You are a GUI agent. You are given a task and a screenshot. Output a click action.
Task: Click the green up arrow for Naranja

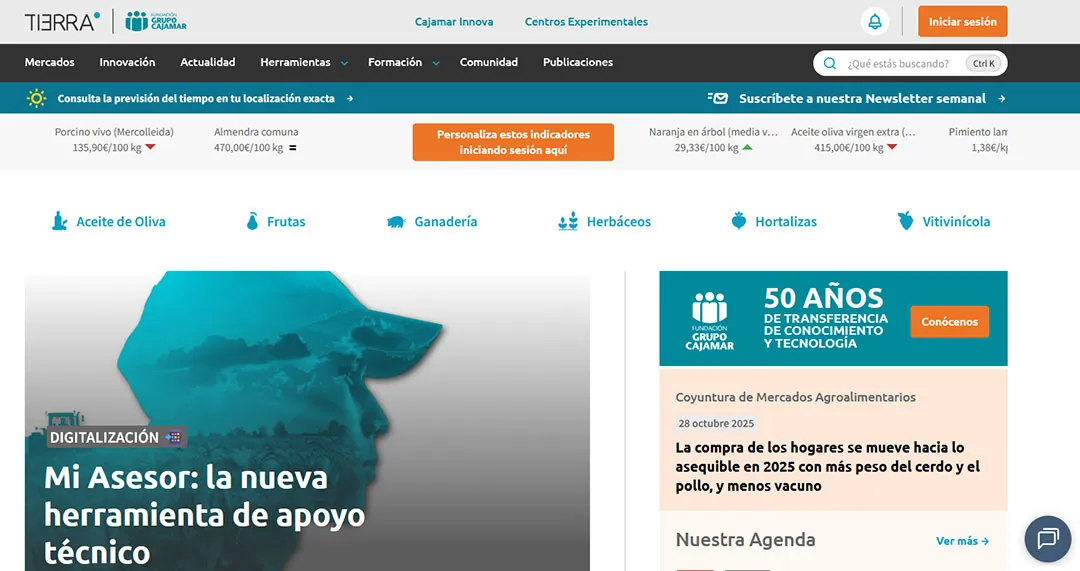[x=747, y=147]
